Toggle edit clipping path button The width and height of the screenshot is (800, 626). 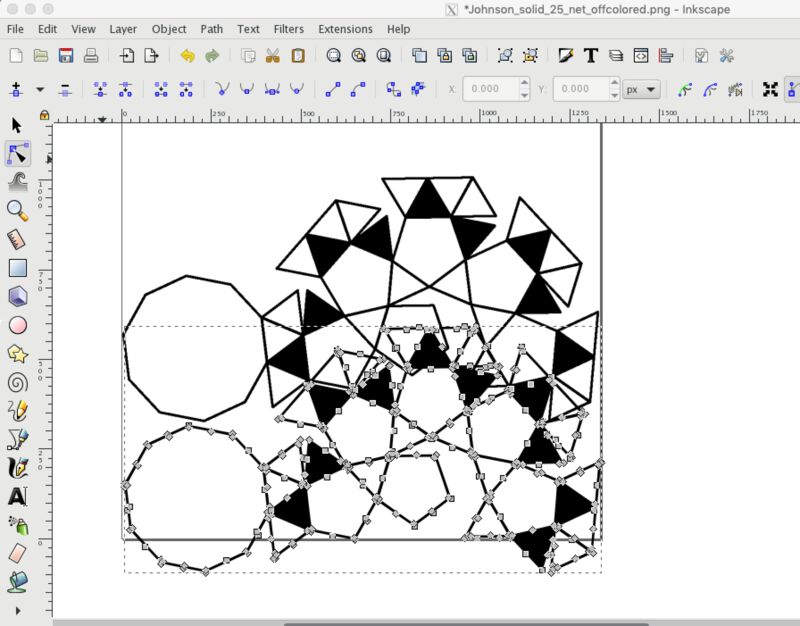(x=685, y=90)
